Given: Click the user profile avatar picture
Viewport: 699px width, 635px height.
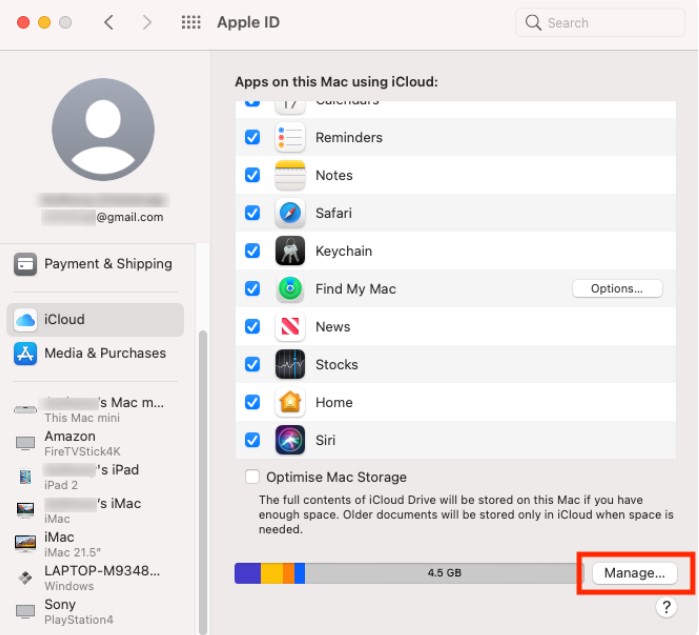Looking at the screenshot, I should point(103,129).
